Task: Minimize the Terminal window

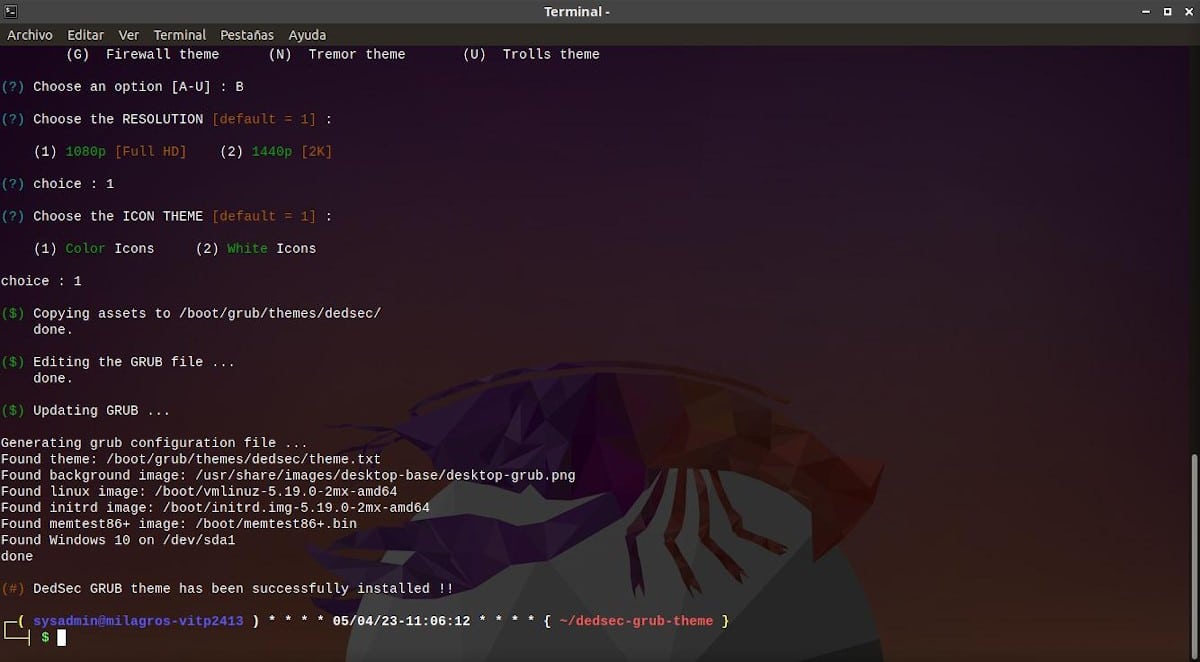Action: (1146, 12)
